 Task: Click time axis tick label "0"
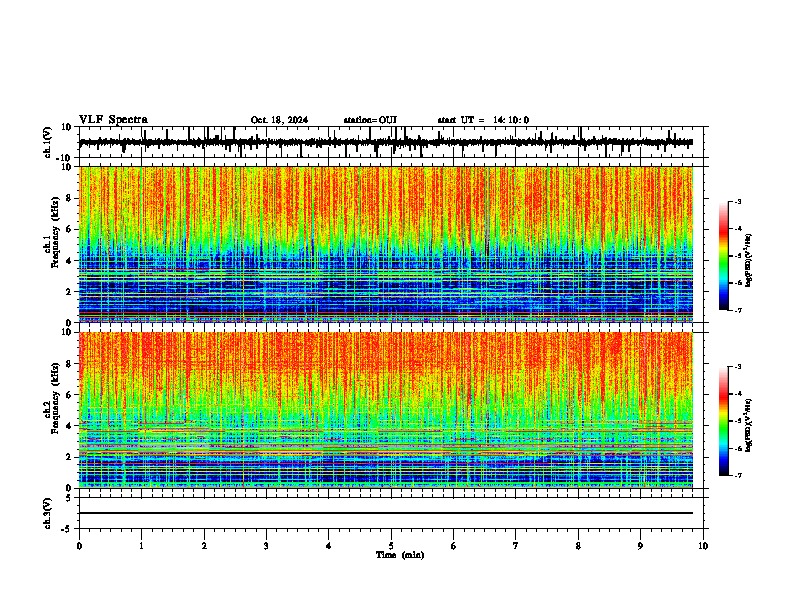(x=79, y=546)
